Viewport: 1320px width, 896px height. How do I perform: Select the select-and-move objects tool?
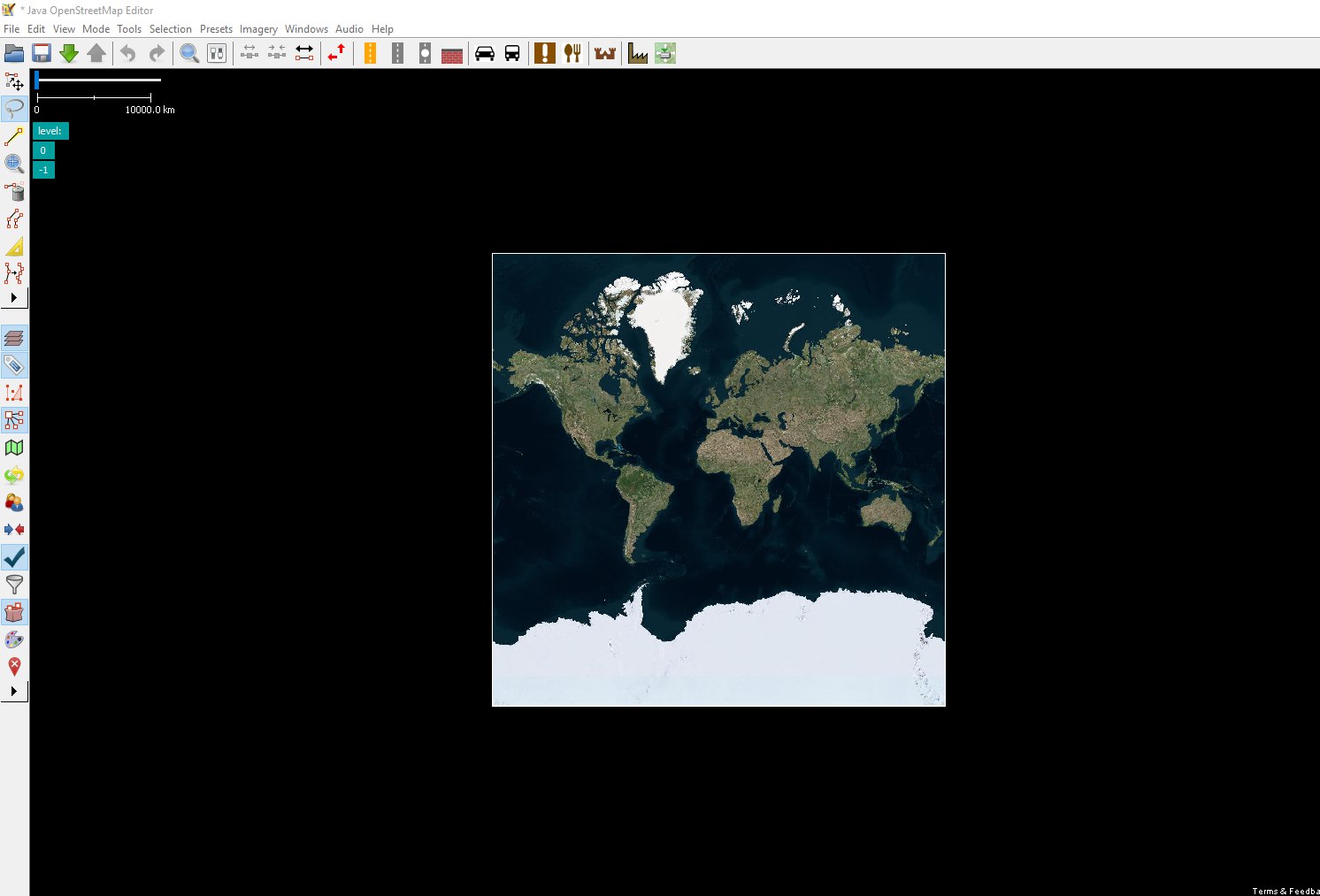coord(14,81)
